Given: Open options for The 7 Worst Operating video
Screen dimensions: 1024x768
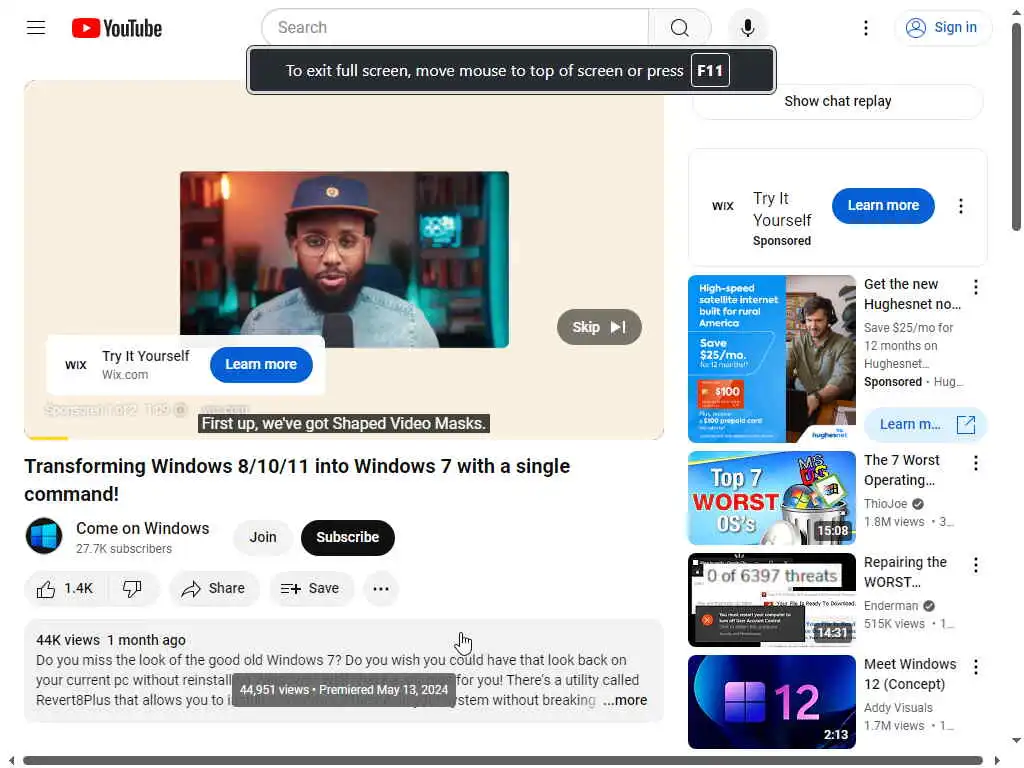Looking at the screenshot, I should tap(976, 464).
